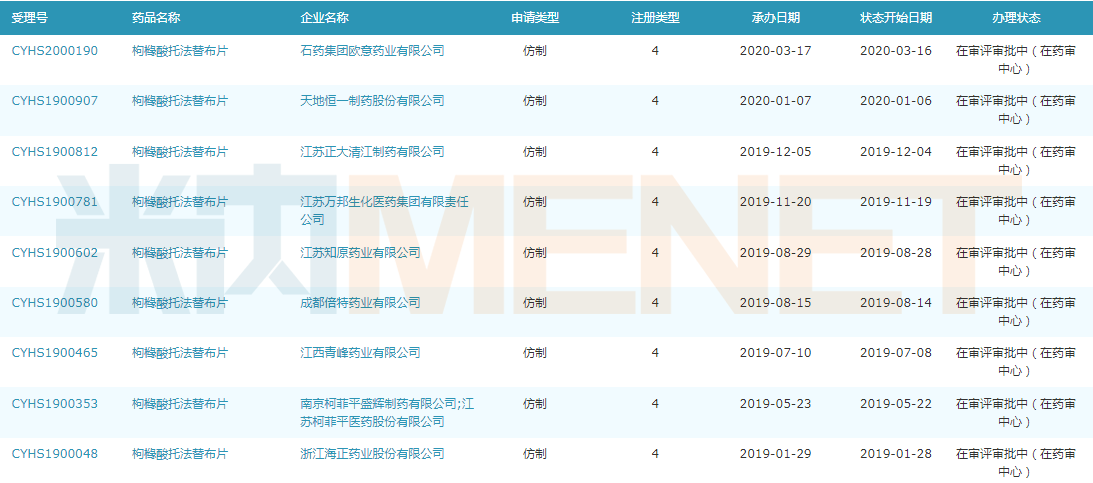
Task: Click drug name in CYHS1900465 row
Action: (x=180, y=353)
